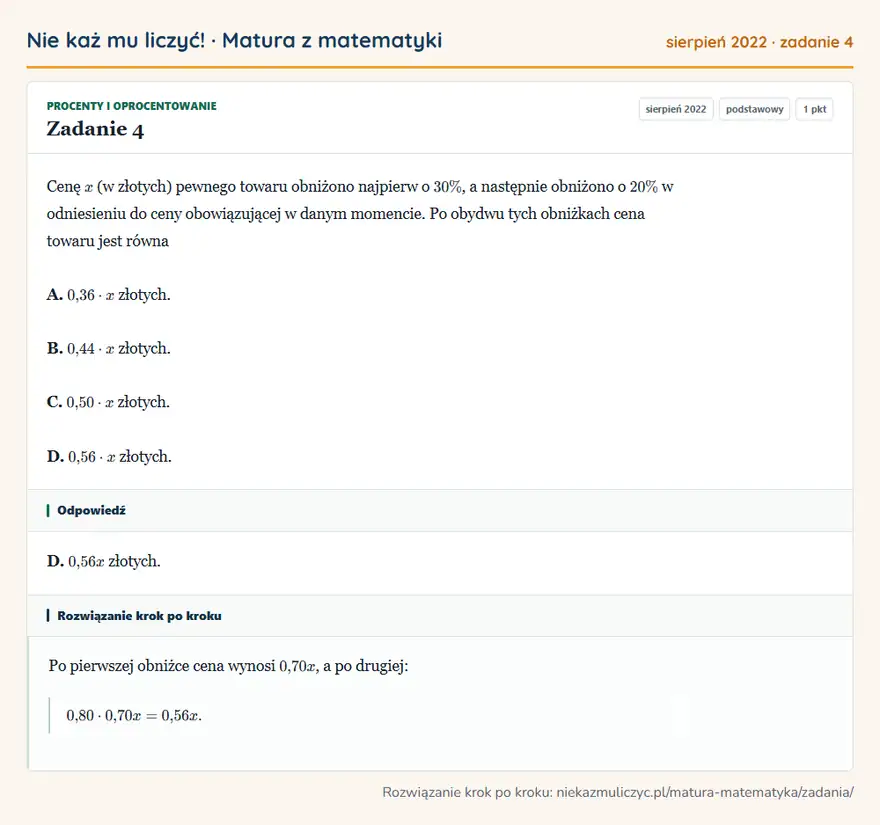Click the 'Nie każ mu liczyć! · Matura z matematyki' title
The width and height of the screenshot is (880, 825).
(x=234, y=40)
